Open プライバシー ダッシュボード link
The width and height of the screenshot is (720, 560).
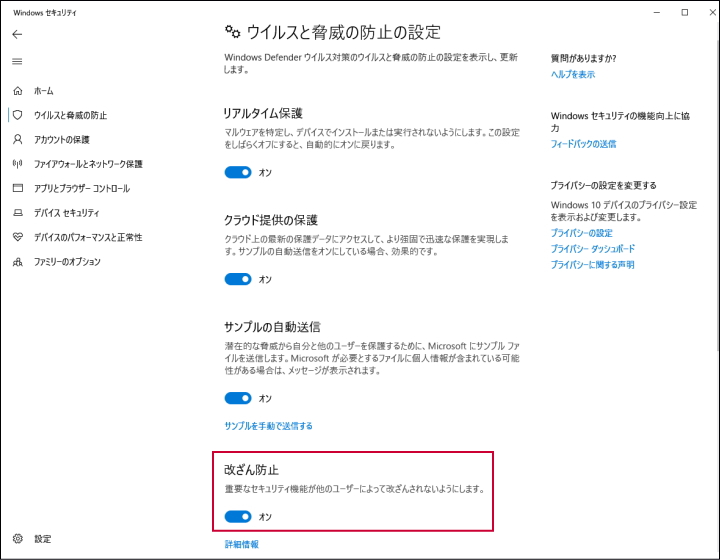pyautogui.click(x=593, y=249)
